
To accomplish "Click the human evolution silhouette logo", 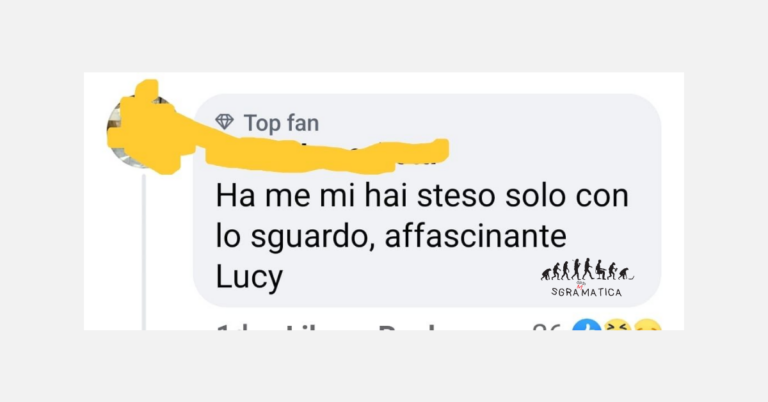I will point(587,270).
